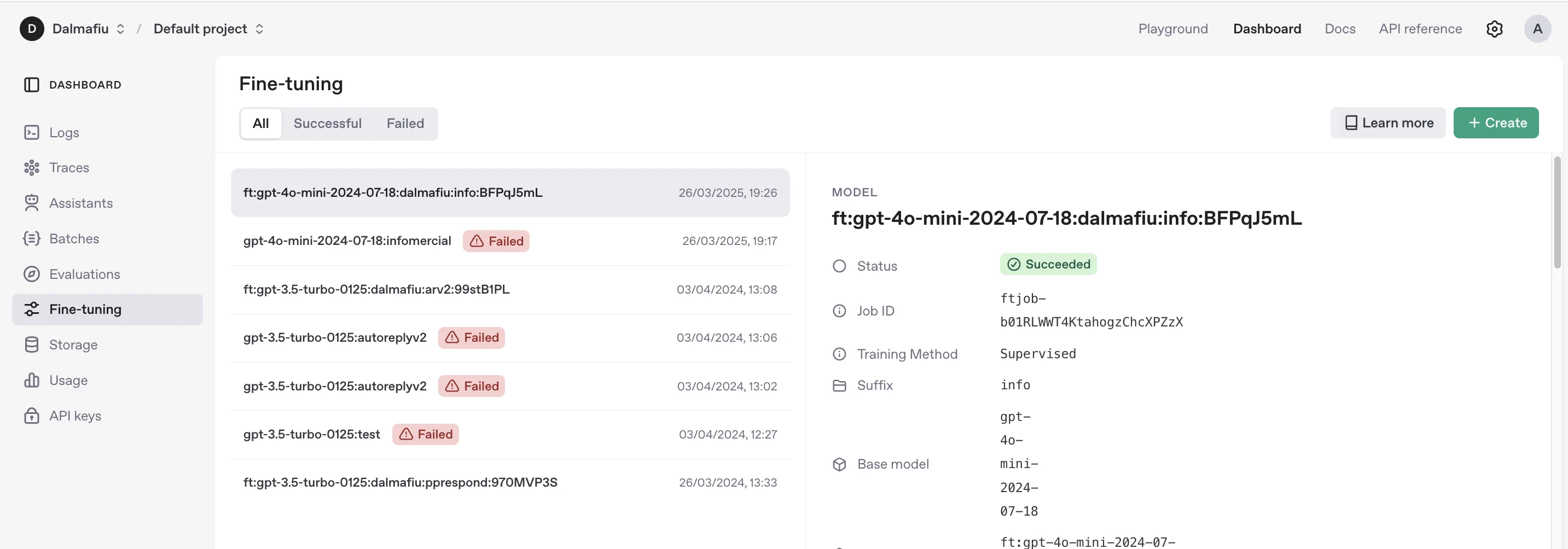Select the gpt-3.5-turbo-0125:test job
Viewport: 1568px width, 549px height.
pos(510,435)
